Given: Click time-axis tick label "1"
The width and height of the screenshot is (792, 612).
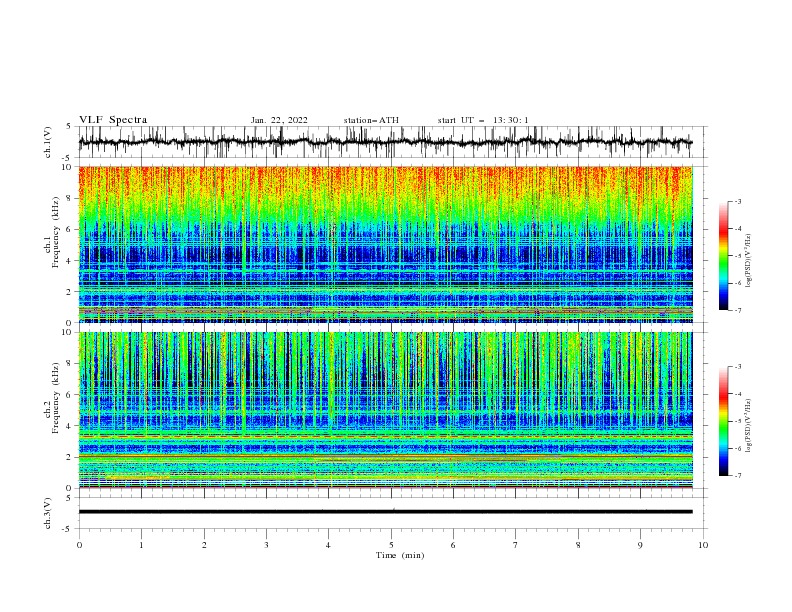Looking at the screenshot, I should (x=141, y=545).
